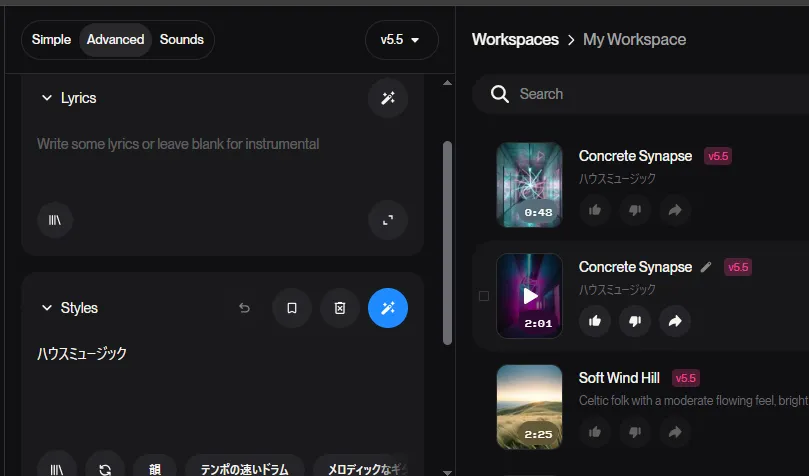Tick the checkbox beside the 2:01 track
Screen dimensions: 809x476
click(484, 296)
